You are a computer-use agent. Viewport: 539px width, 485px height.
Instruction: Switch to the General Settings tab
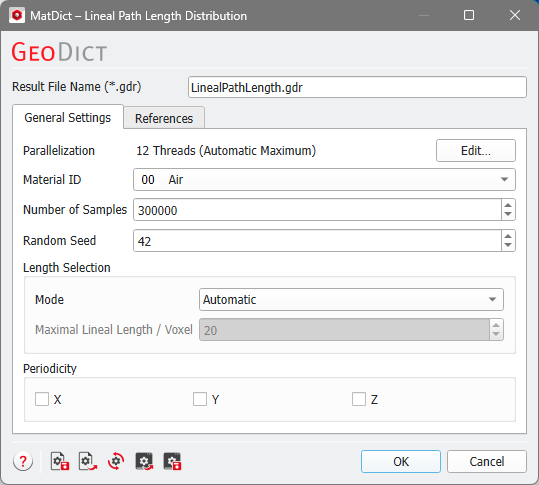pyautogui.click(x=68, y=117)
